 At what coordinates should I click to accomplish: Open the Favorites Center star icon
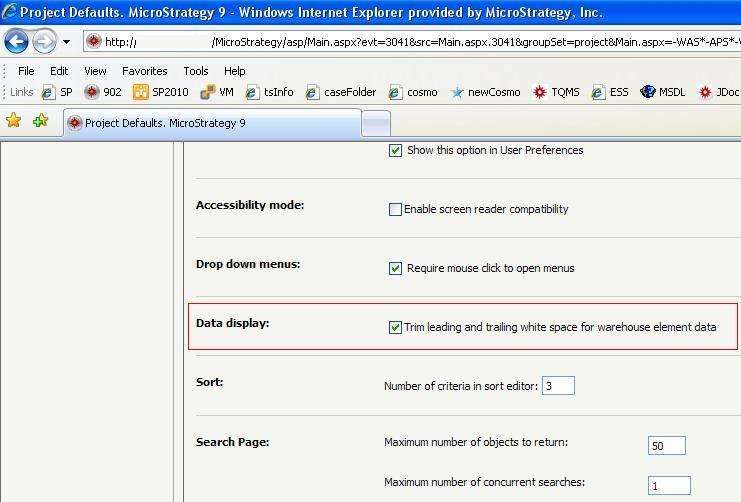tap(14, 121)
